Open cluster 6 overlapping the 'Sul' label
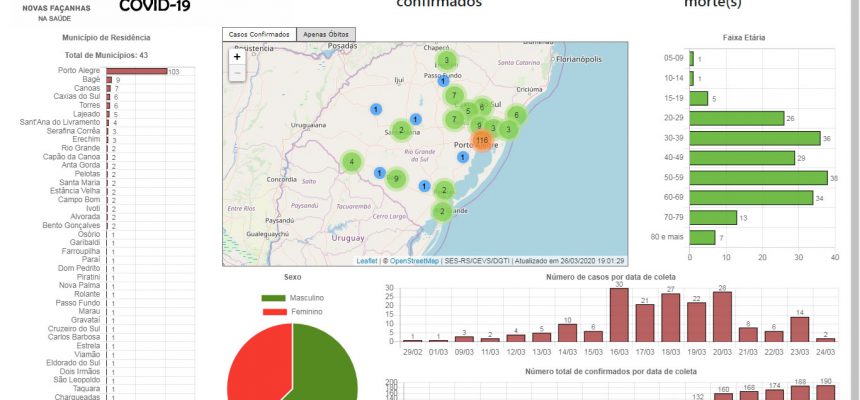Viewport: 860px width, 400px height. tap(482, 107)
